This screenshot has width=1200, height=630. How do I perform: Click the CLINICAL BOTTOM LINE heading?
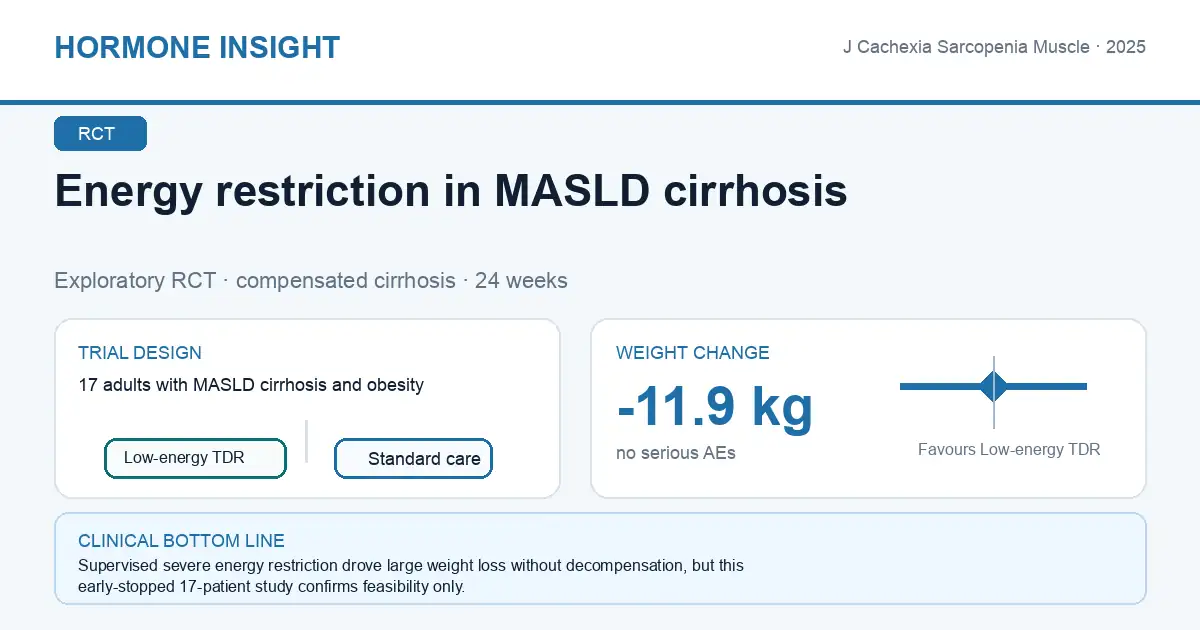(x=181, y=541)
